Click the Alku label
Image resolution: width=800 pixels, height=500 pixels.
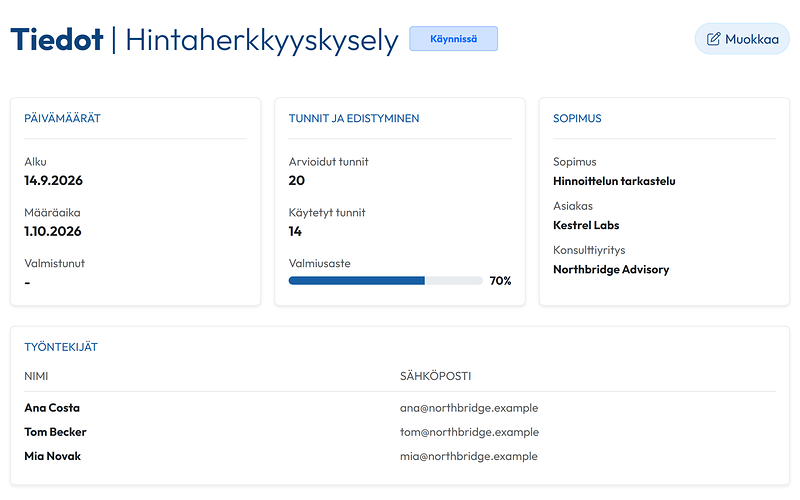[x=35, y=162]
